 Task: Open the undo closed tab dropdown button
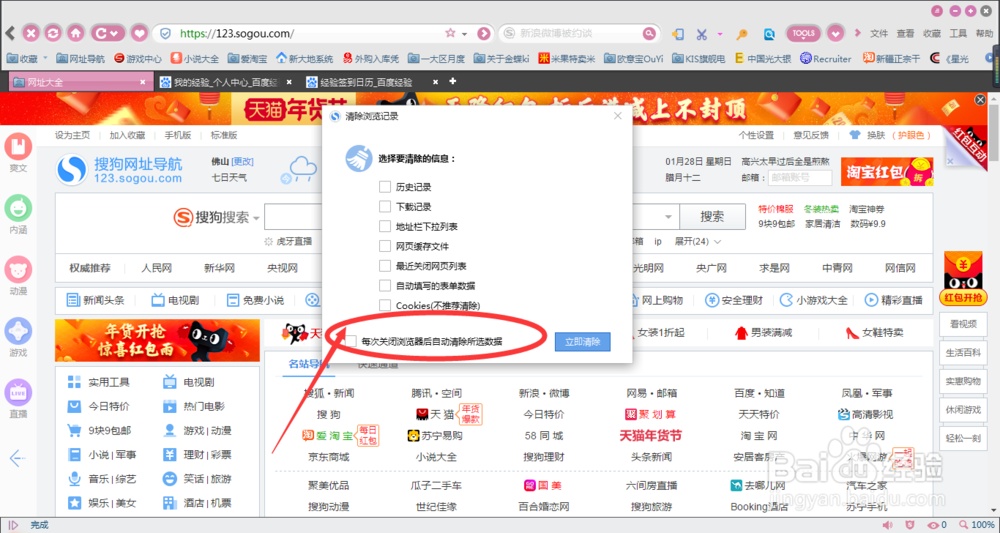107,33
